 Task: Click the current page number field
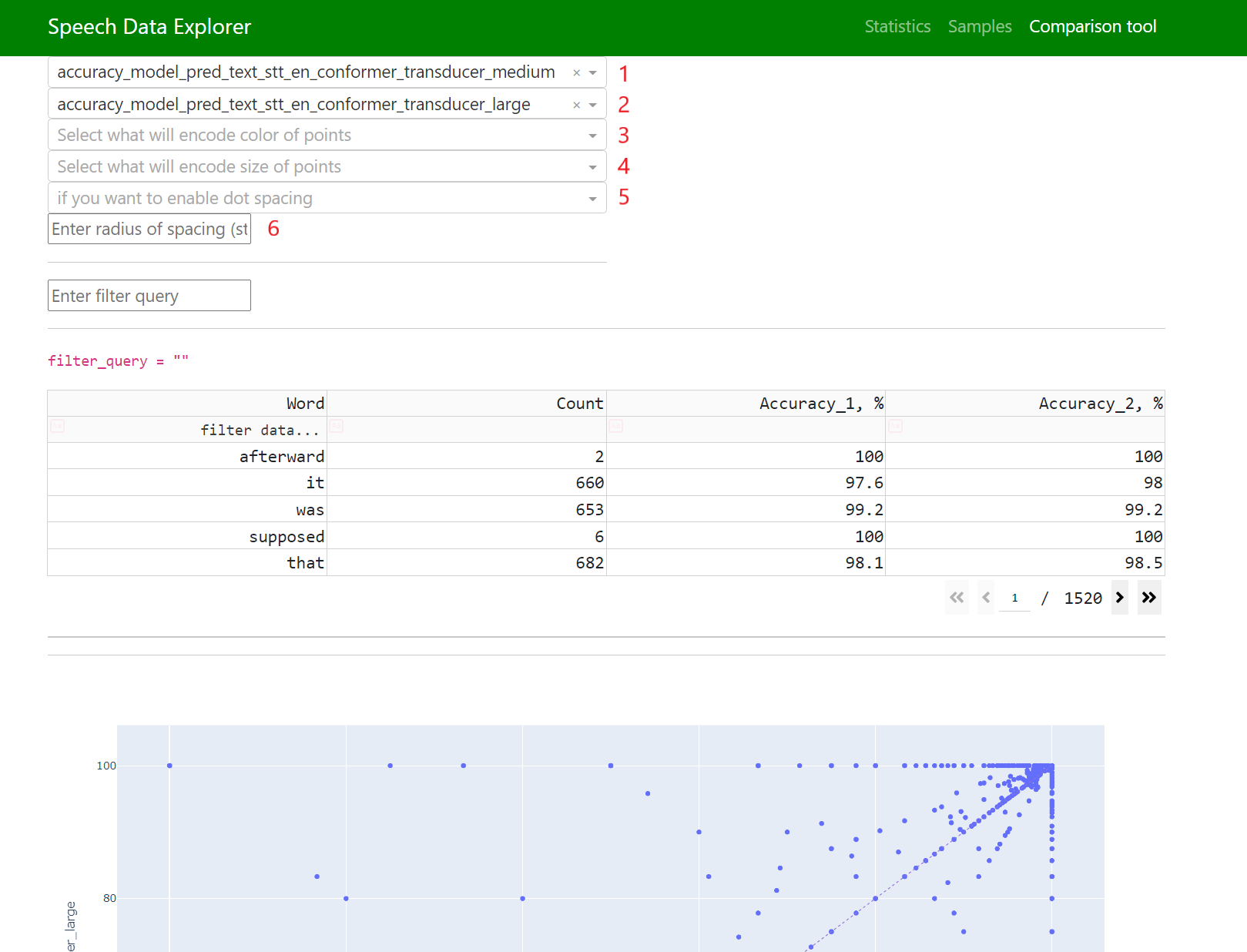click(1014, 598)
